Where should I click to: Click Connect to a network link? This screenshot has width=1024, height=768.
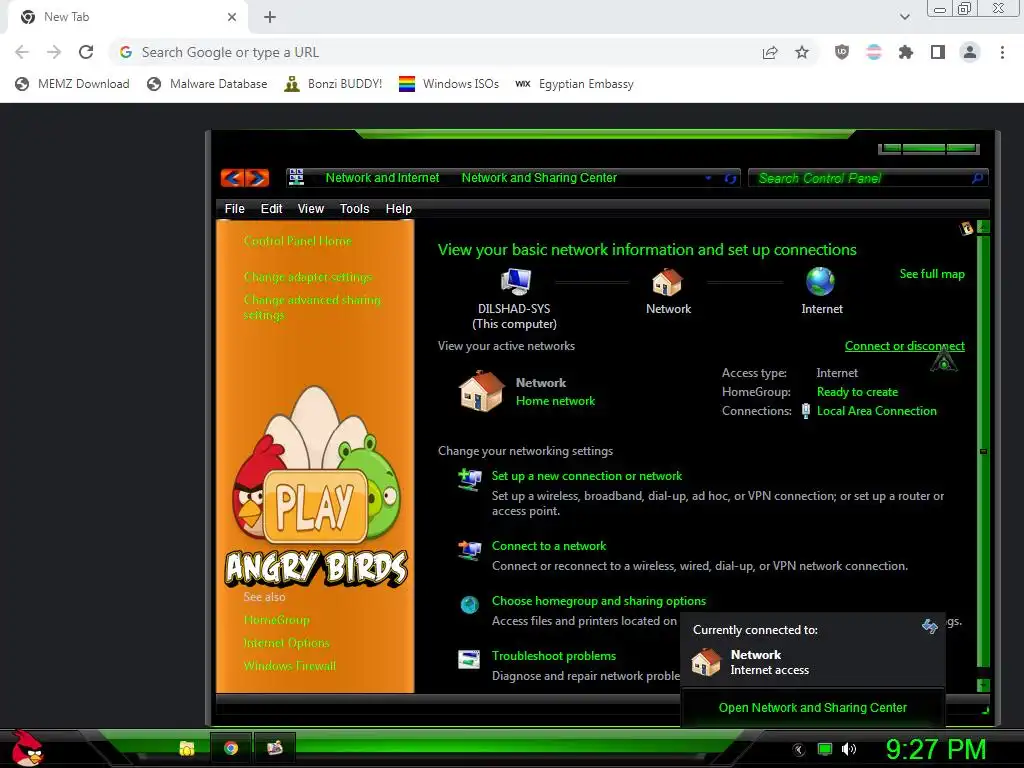pos(549,546)
